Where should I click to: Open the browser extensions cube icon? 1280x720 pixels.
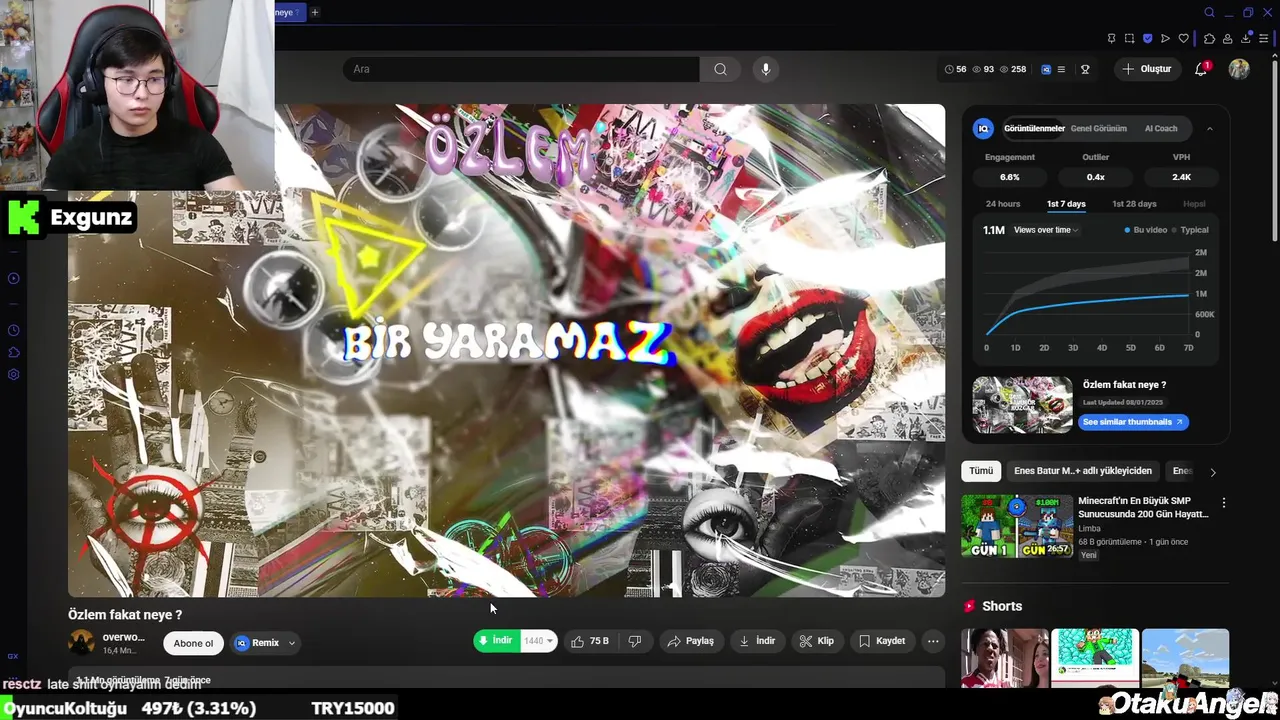pos(1209,39)
